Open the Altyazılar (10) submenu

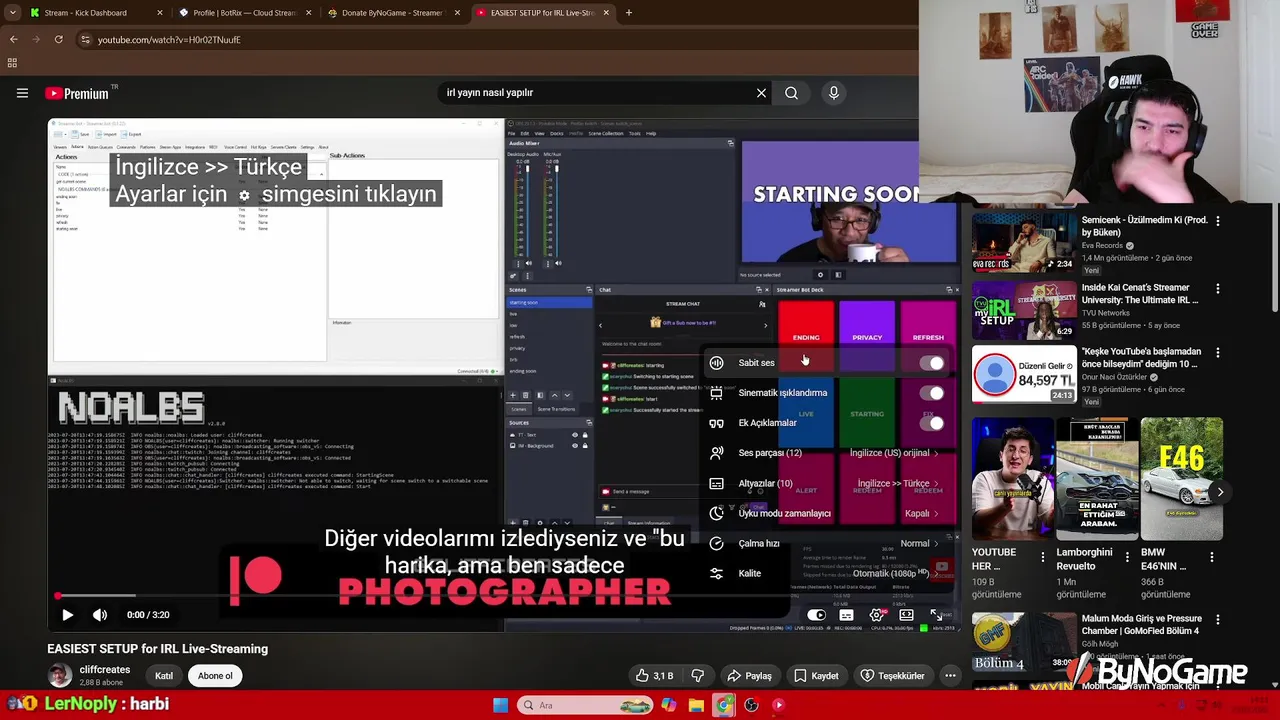827,483
